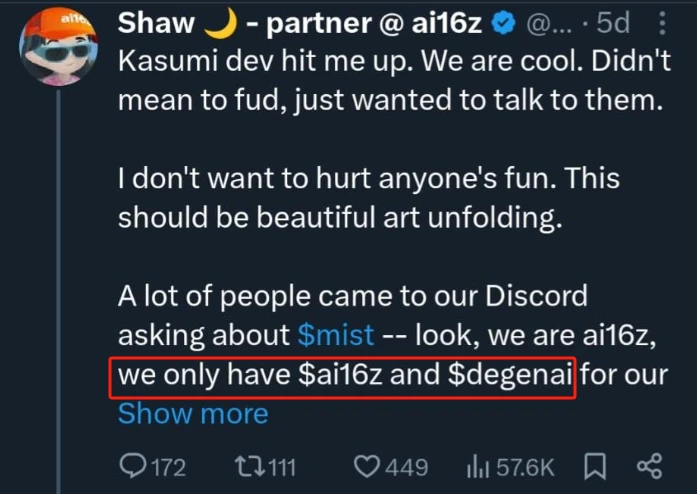Expand the tweet with Show more
697x494 pixels.
pyautogui.click(x=193, y=413)
